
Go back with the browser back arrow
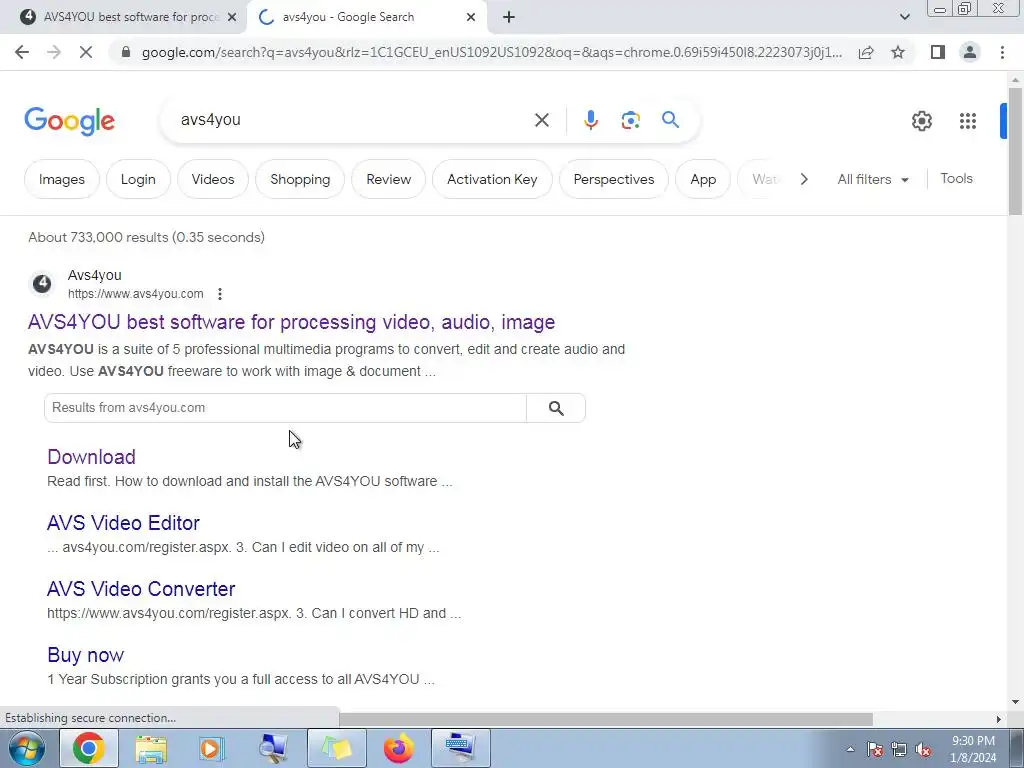[x=22, y=52]
